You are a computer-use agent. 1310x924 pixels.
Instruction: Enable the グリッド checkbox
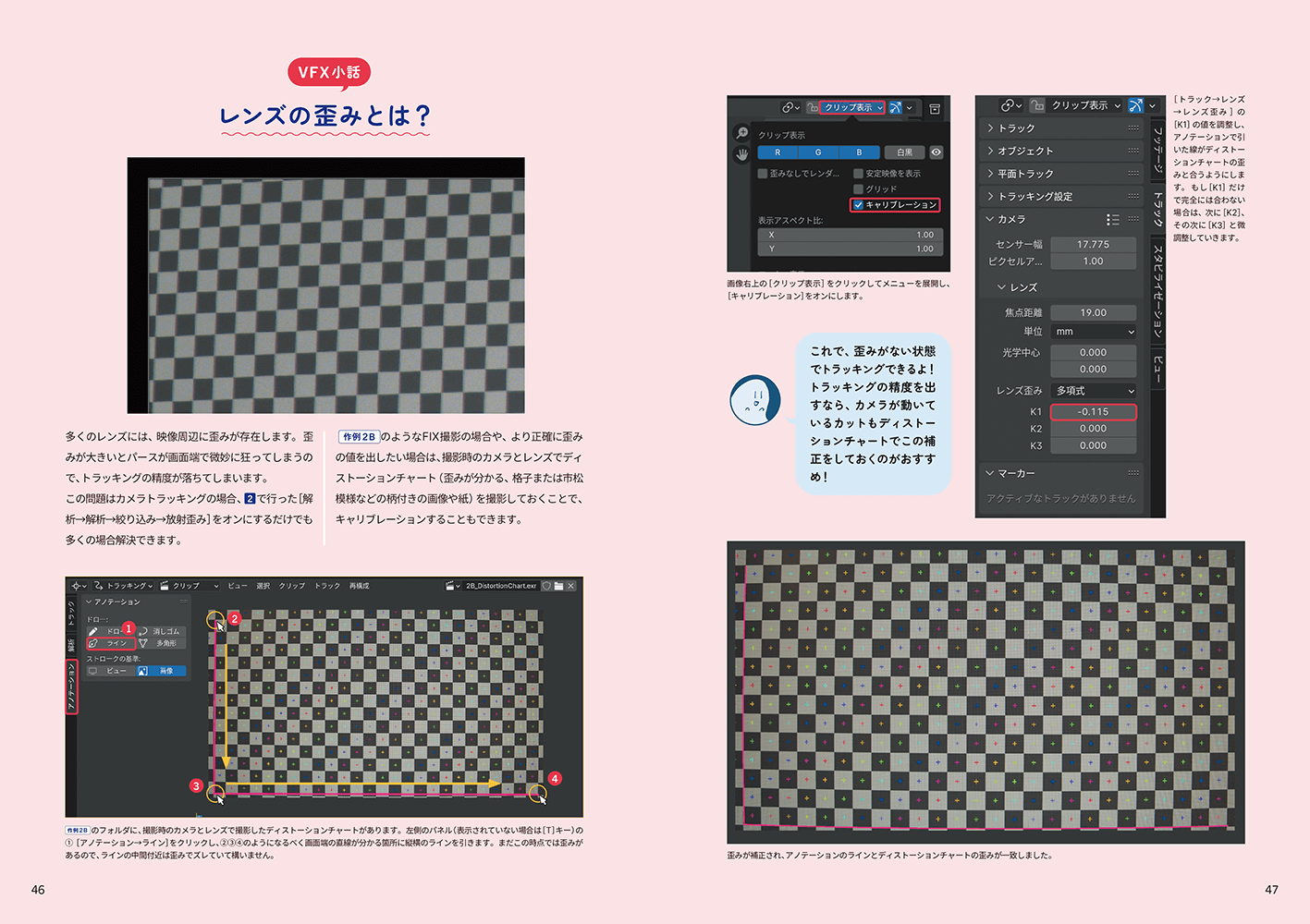(859, 188)
